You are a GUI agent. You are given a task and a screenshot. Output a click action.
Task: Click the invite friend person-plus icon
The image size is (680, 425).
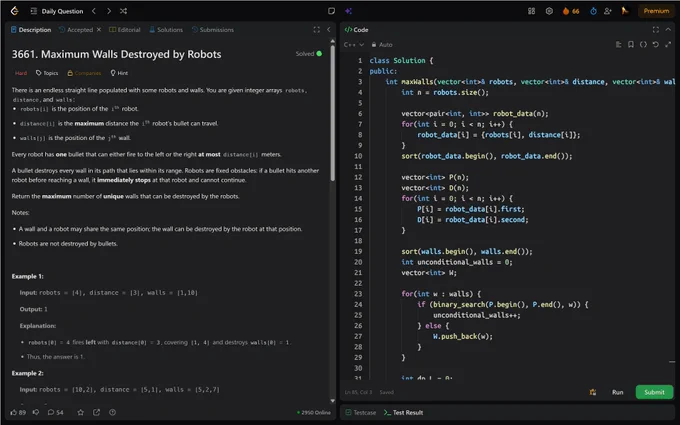coord(608,11)
